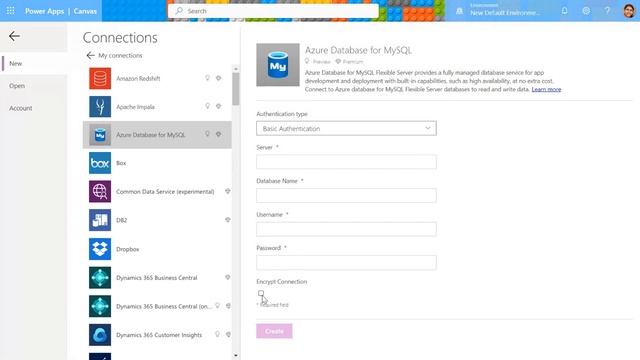640x360 pixels.
Task: Open the settings gear icon
Action: tap(586, 11)
